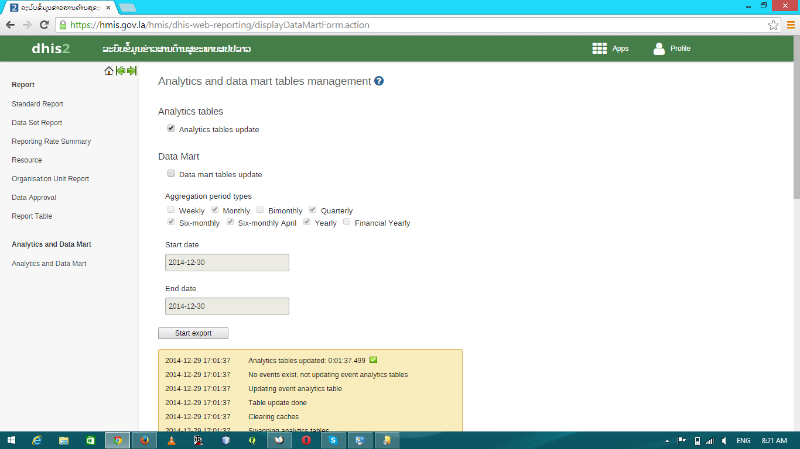This screenshot has height=449, width=800.
Task: Open a new browser tab
Action: coord(128,8)
